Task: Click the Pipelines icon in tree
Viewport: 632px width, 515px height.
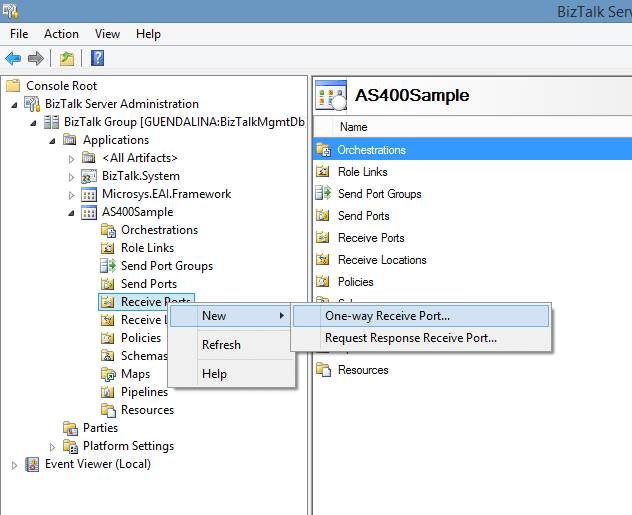Action: tap(107, 392)
